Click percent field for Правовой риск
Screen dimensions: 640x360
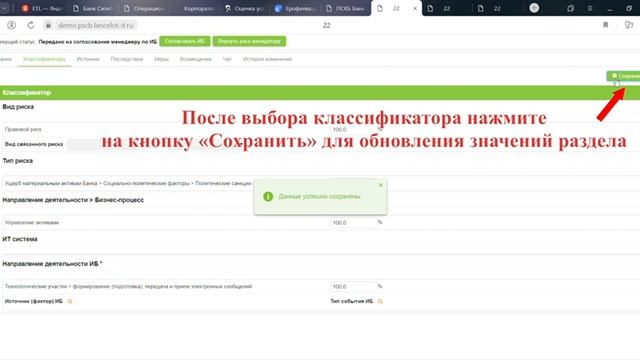353,129
